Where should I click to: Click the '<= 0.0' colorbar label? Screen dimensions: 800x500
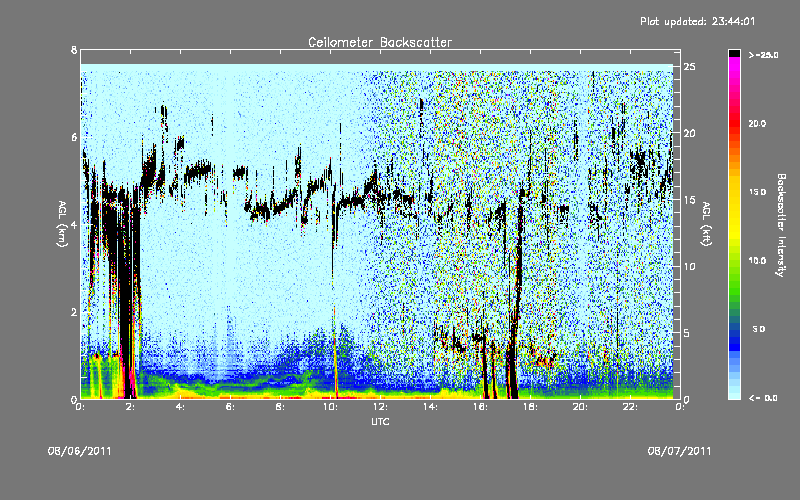[763, 398]
